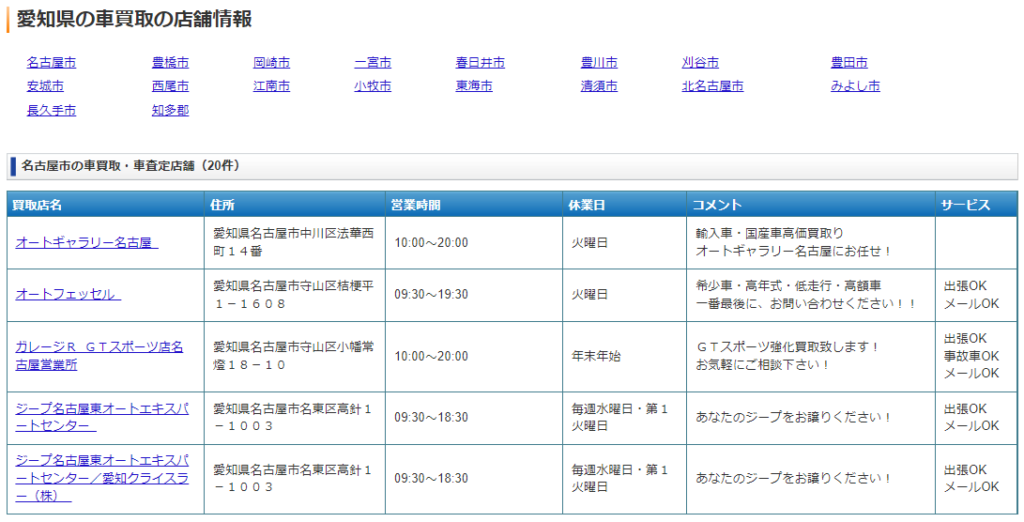1024x522 pixels.
Task: Click the 営業時間 column header
Action: (x=415, y=205)
